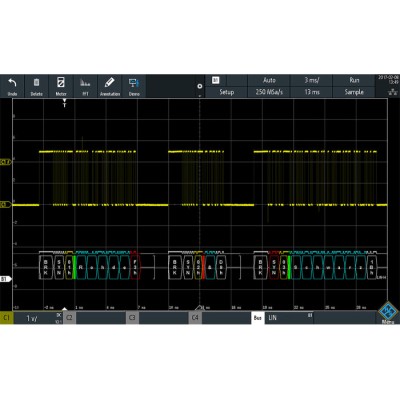Image resolution: width=400 pixels, height=400 pixels.
Task: Click the first frame BRK decode cell
Action: point(45,267)
